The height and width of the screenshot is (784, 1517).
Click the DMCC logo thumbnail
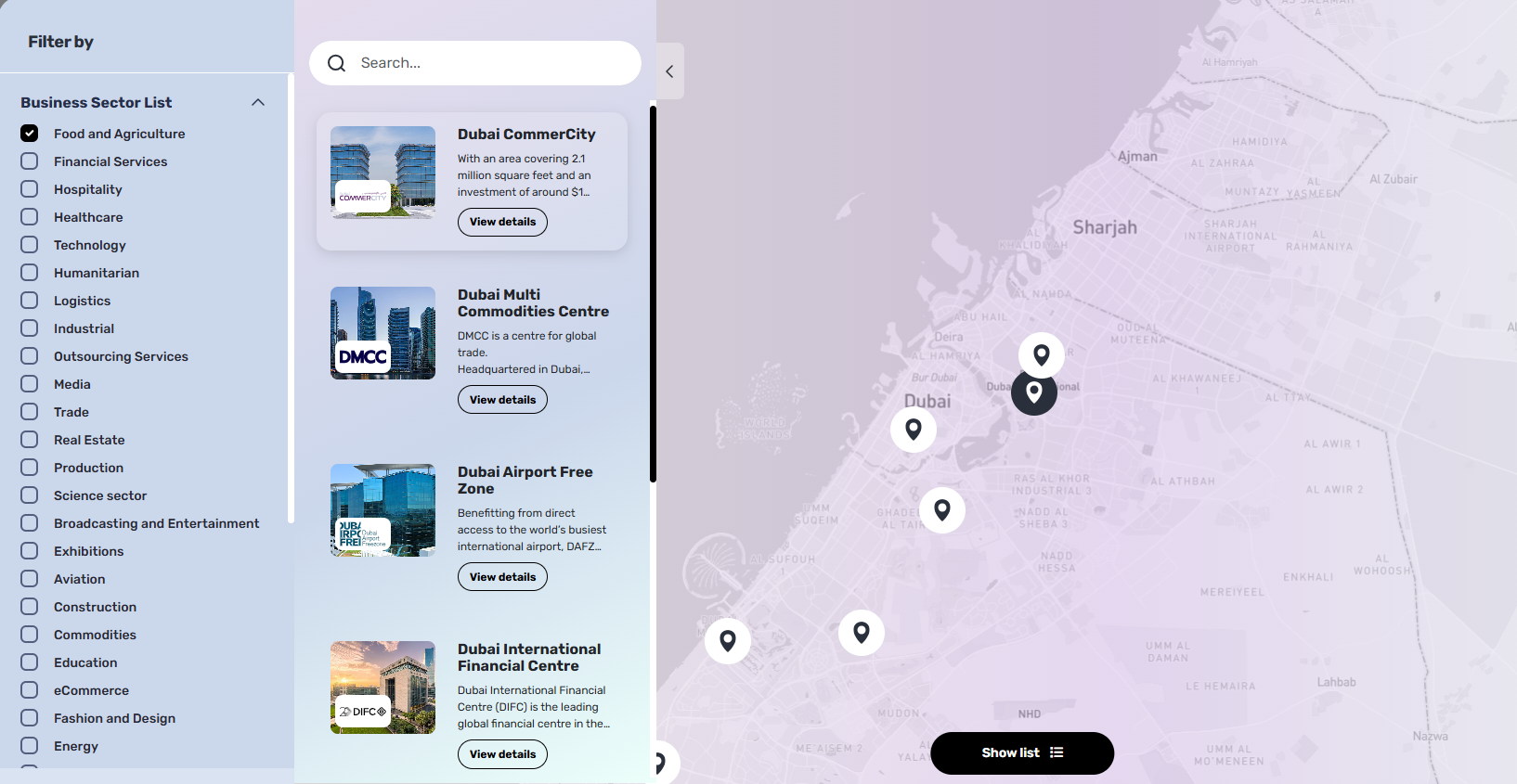362,357
